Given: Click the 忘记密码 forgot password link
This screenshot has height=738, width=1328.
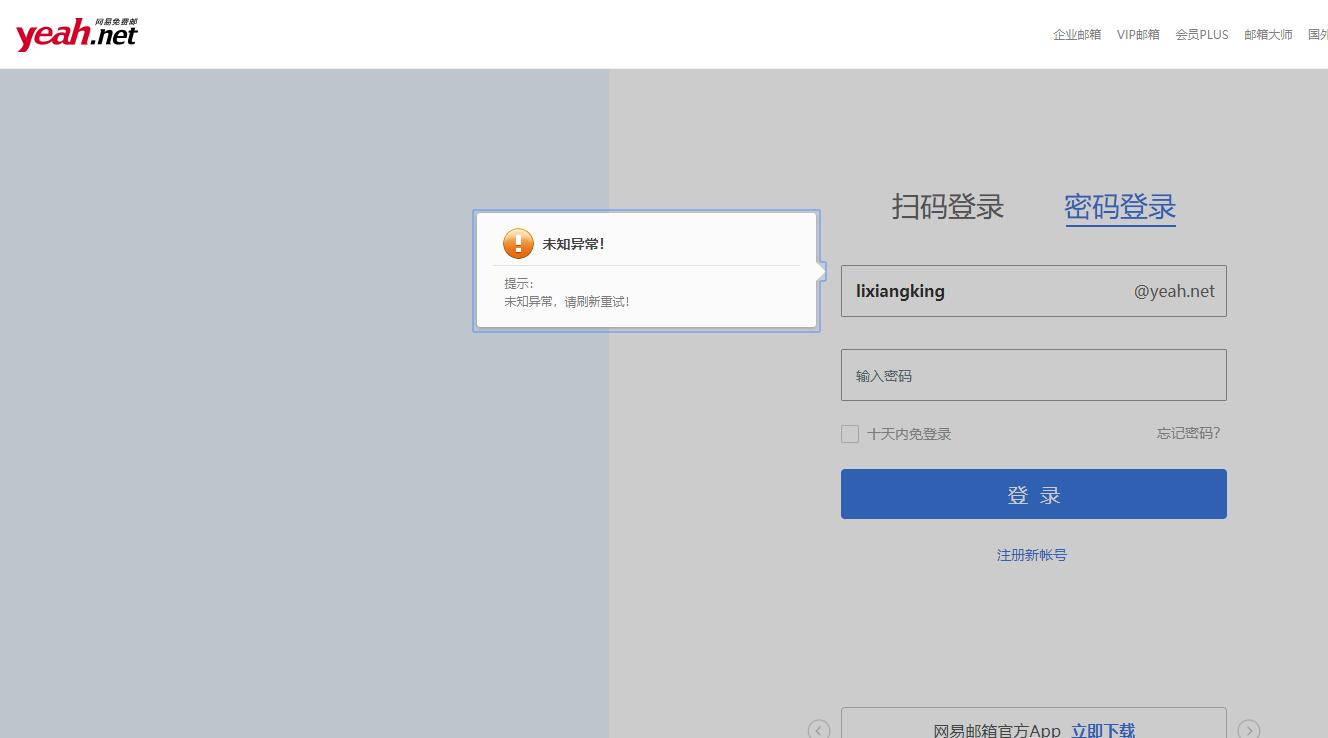Looking at the screenshot, I should point(1187,432).
